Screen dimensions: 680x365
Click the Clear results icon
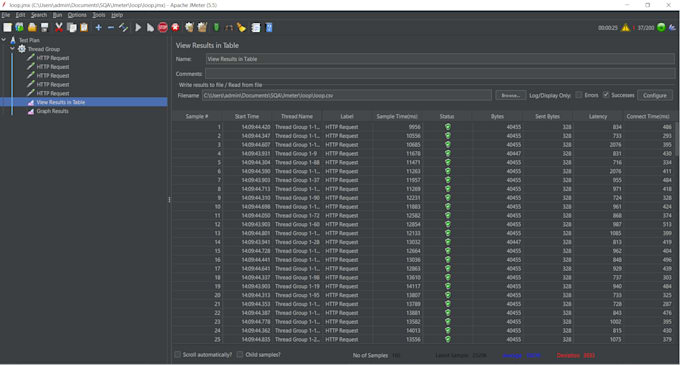189,27
